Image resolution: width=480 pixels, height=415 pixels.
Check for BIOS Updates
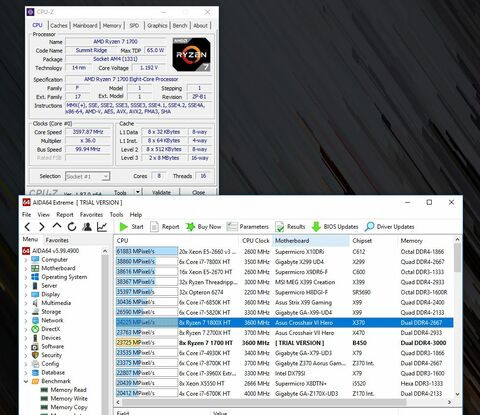[316, 227]
